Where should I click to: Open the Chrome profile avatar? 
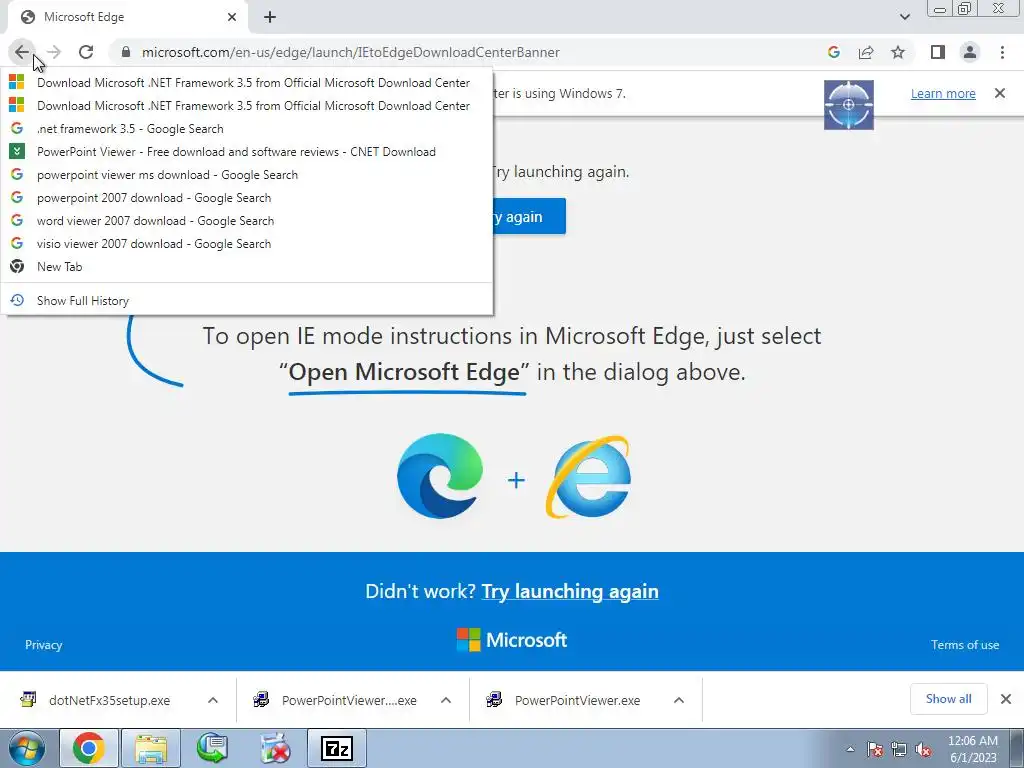(x=970, y=52)
